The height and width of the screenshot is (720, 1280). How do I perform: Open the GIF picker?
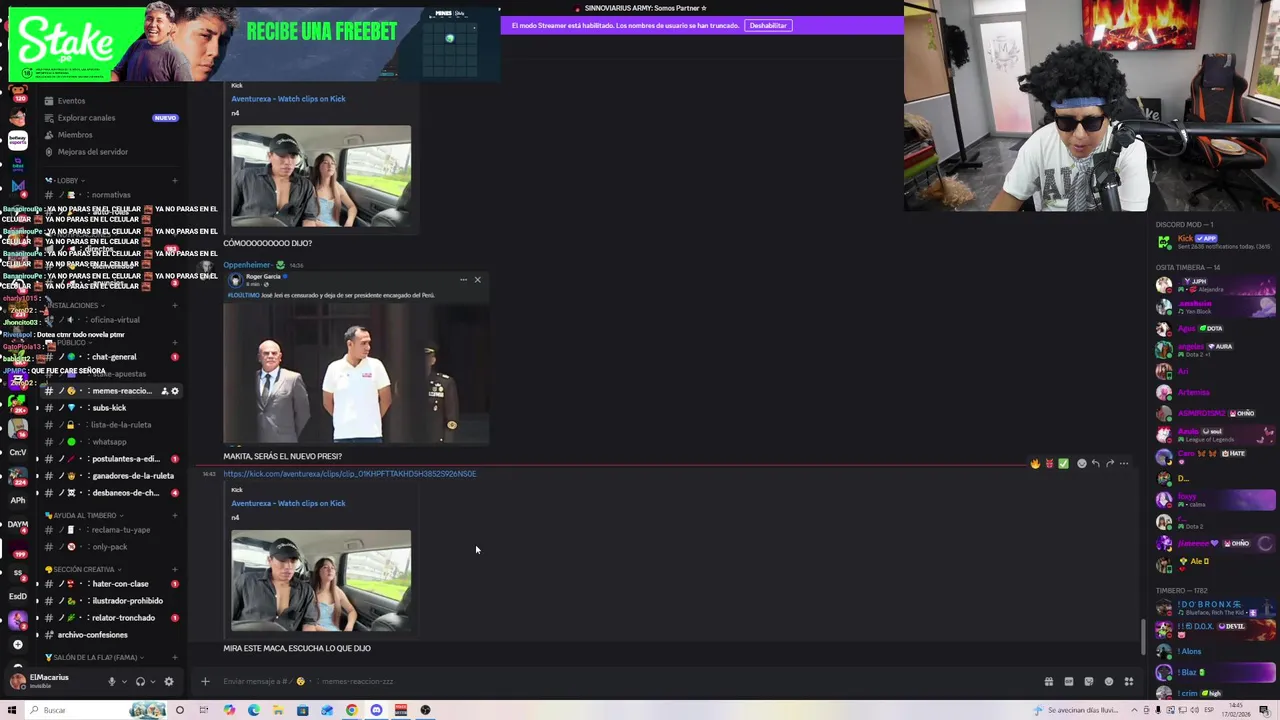[x=1069, y=682]
